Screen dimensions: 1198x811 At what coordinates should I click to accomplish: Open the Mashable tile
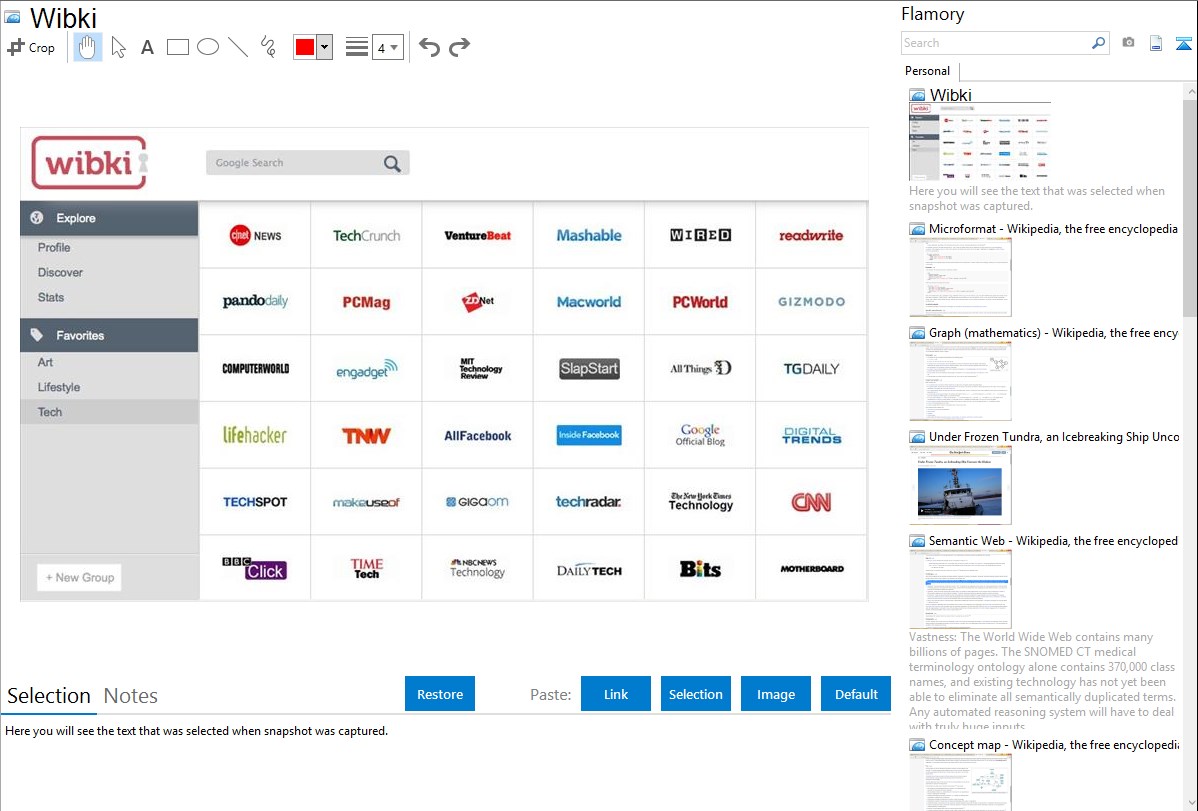pos(589,235)
